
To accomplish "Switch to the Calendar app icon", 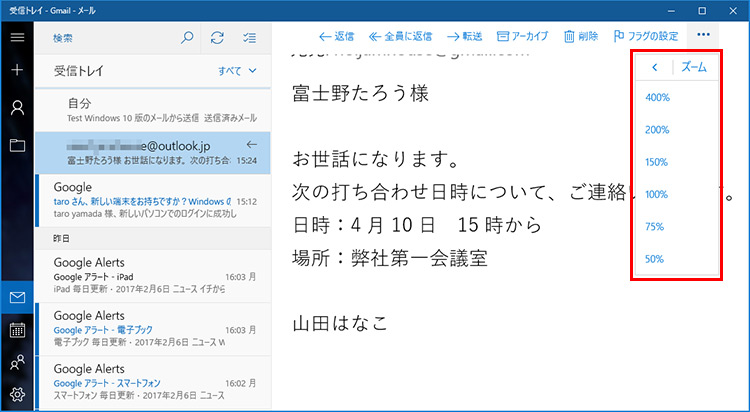I will coord(17,330).
